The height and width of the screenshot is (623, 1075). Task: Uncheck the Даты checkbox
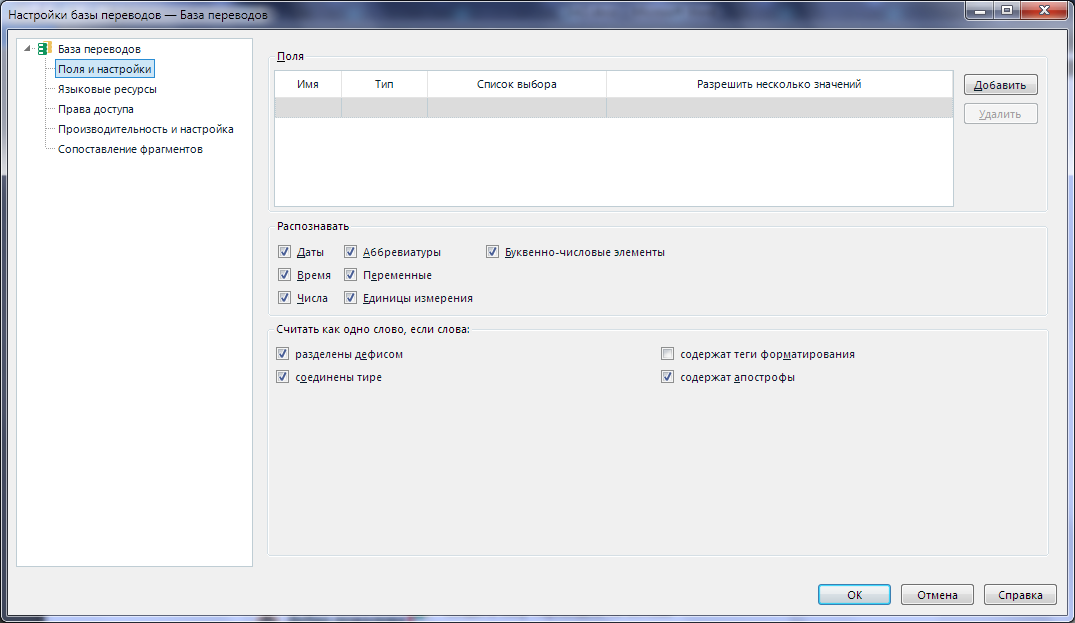[x=285, y=252]
